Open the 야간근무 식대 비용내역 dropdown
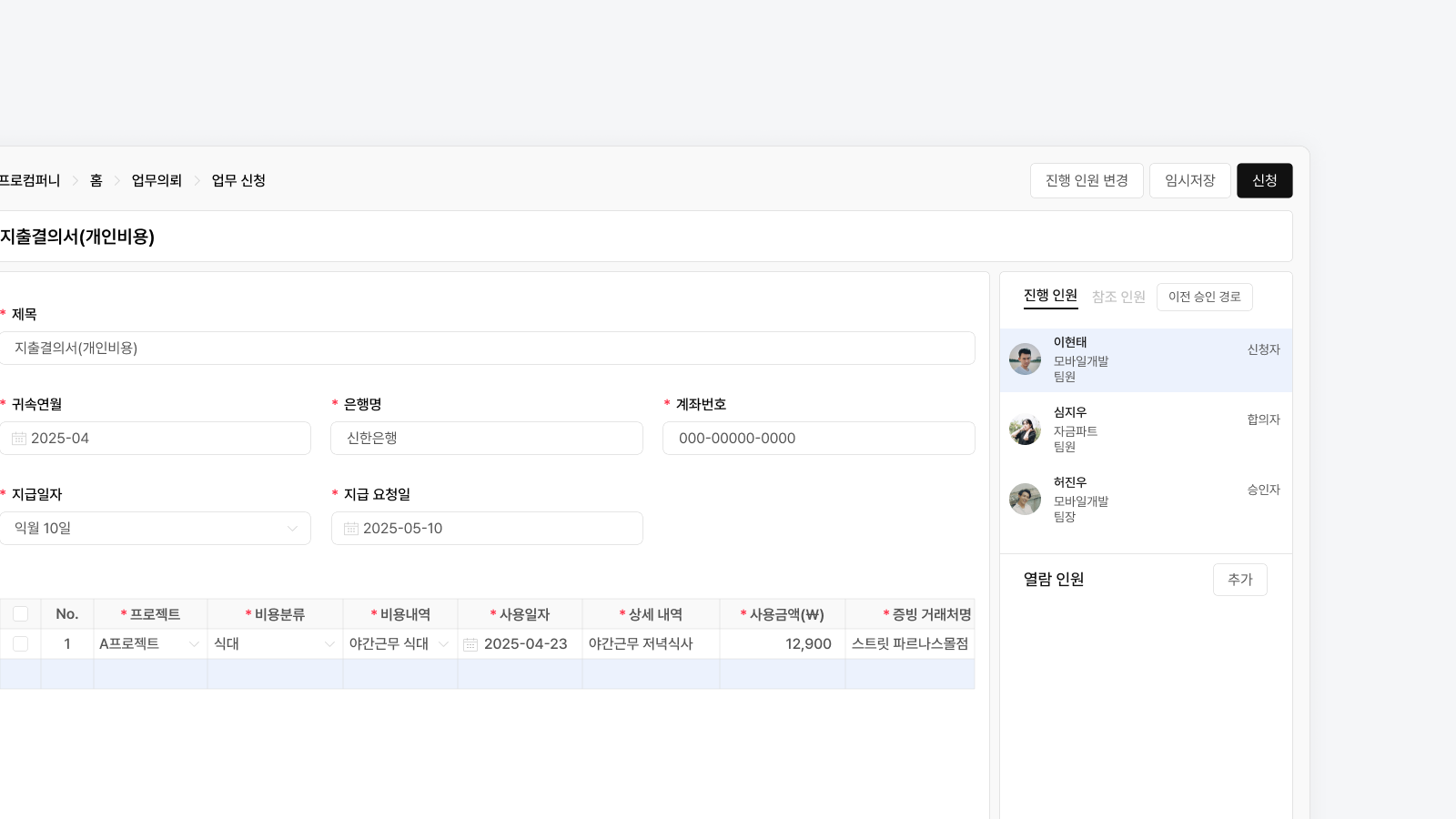This screenshot has height=819, width=1456. (x=399, y=644)
